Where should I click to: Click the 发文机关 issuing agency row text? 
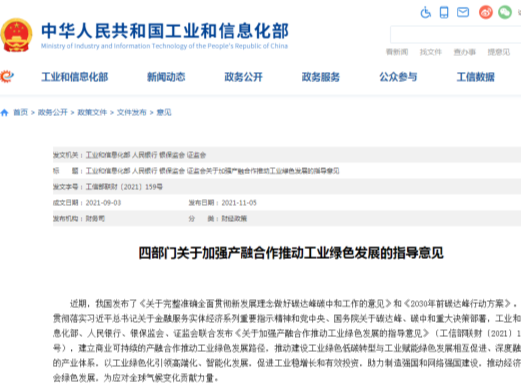click(130, 155)
